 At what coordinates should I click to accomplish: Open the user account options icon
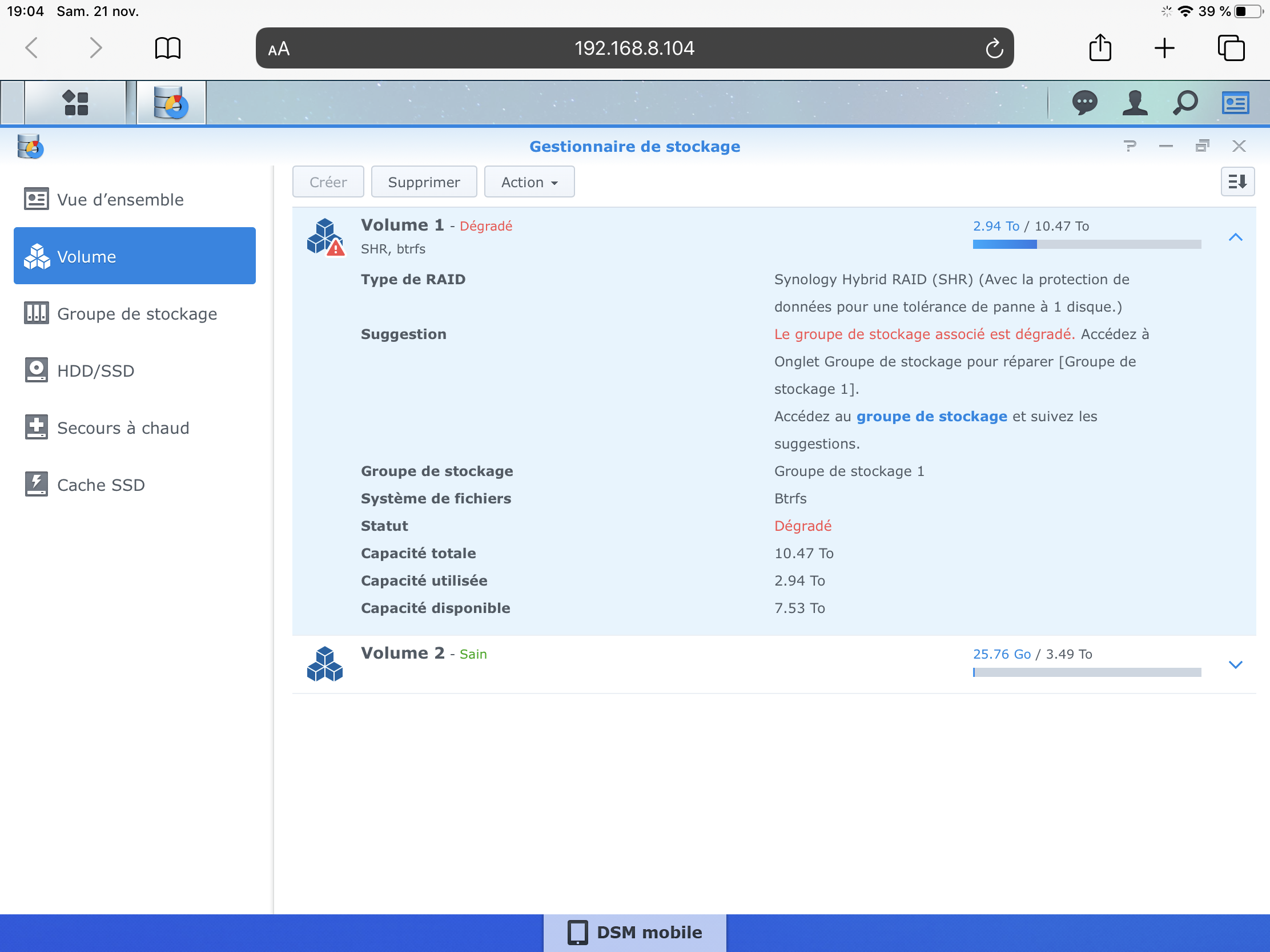(x=1135, y=103)
